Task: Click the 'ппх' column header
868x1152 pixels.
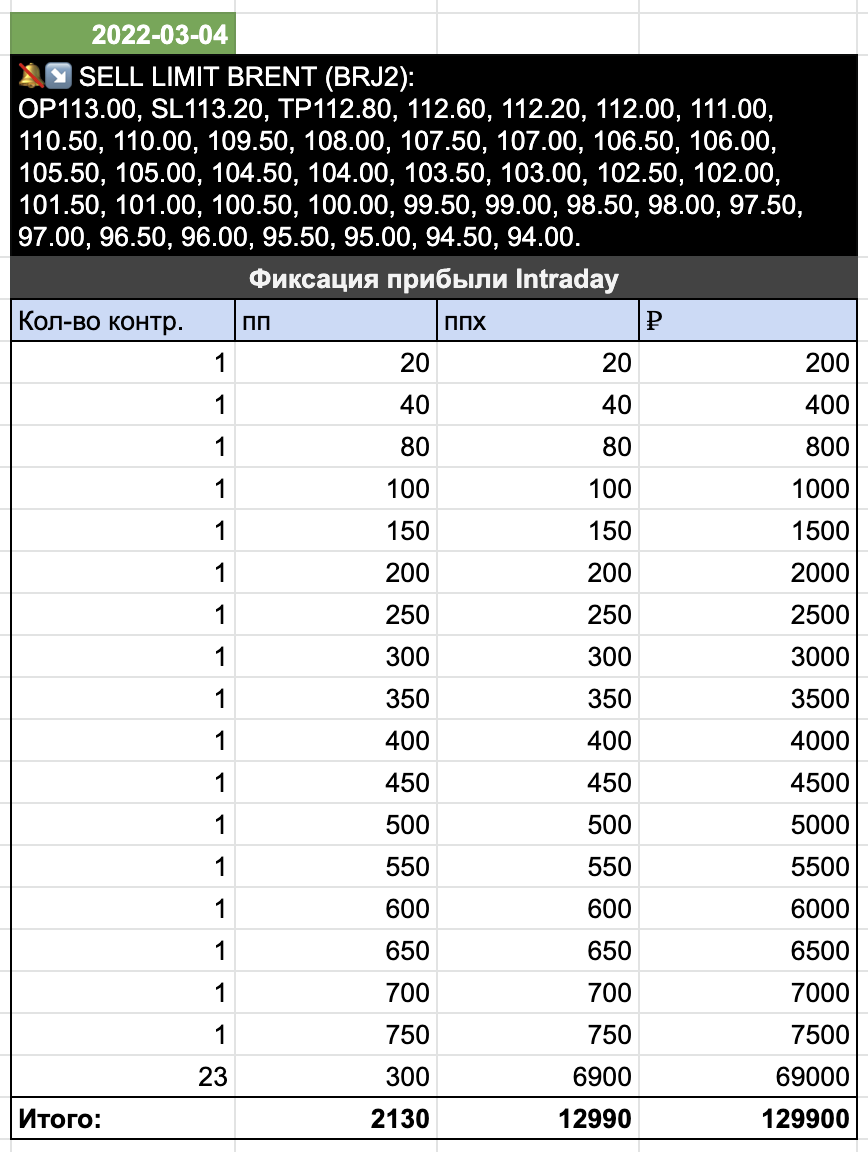Action: 538,321
